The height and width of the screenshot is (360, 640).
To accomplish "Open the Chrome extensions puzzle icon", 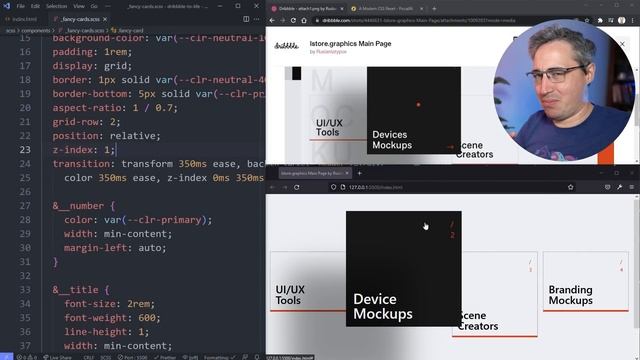I will pyautogui.click(x=600, y=20).
